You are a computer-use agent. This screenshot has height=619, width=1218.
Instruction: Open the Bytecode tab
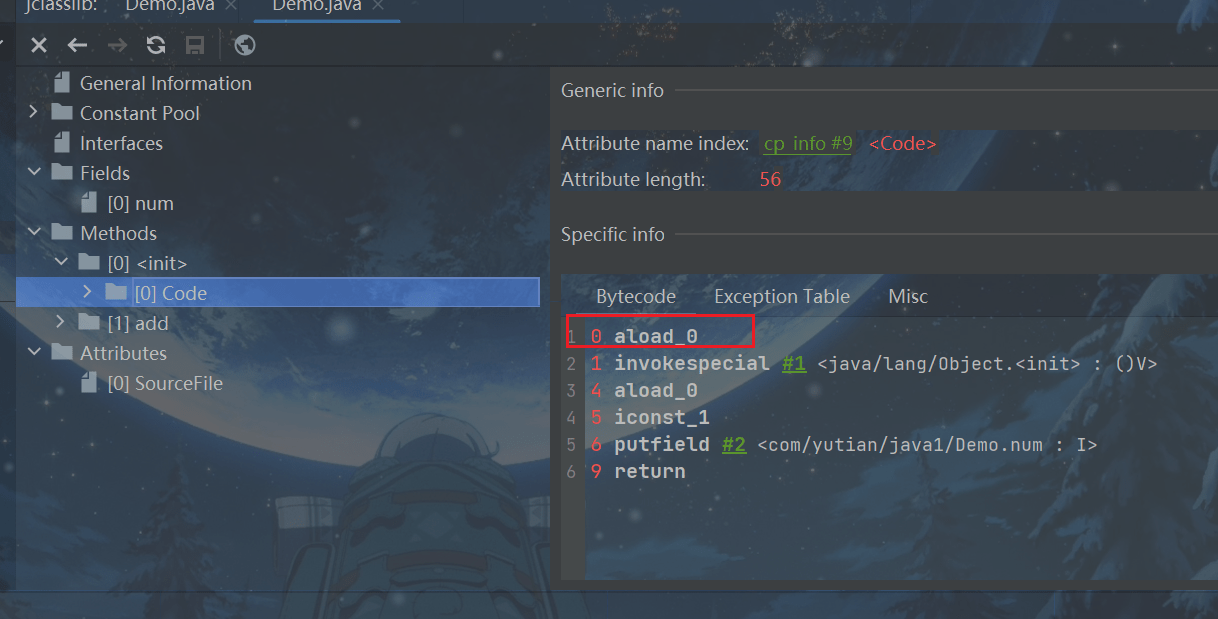point(635,296)
